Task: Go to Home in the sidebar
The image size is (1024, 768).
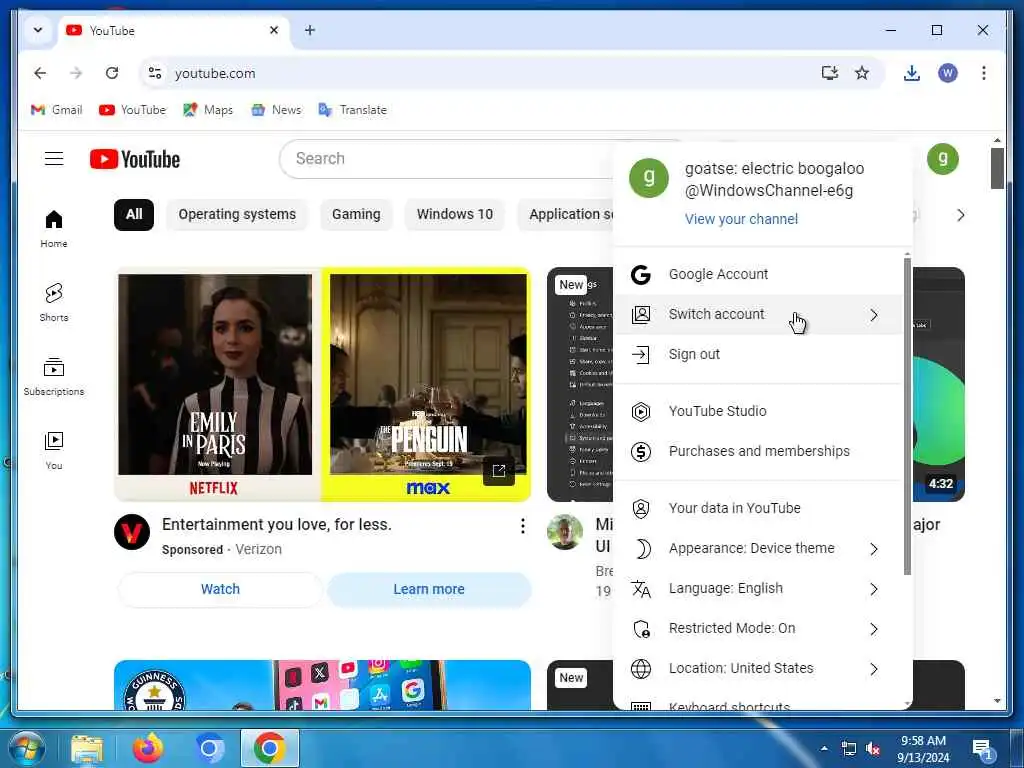Action: click(54, 229)
